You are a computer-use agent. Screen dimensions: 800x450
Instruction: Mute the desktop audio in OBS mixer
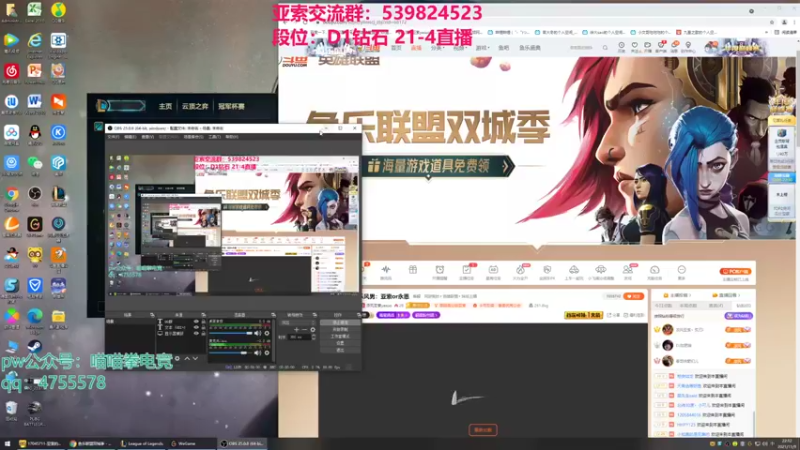(258, 333)
